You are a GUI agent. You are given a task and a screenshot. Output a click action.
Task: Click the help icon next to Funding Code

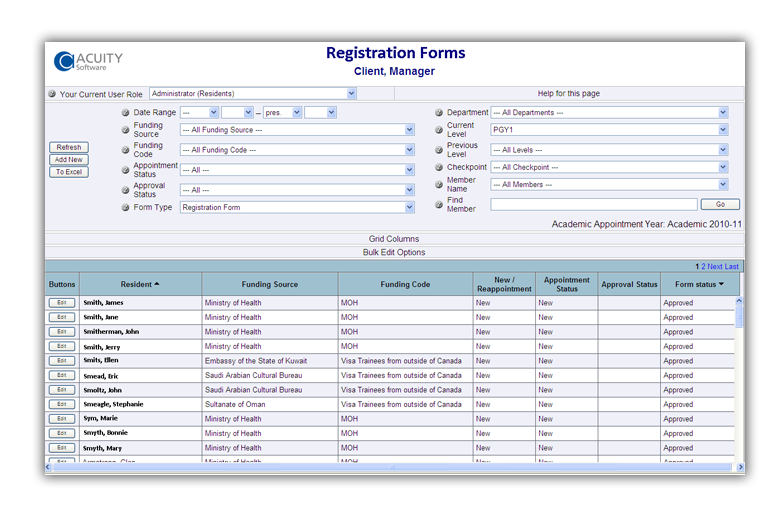tap(126, 150)
